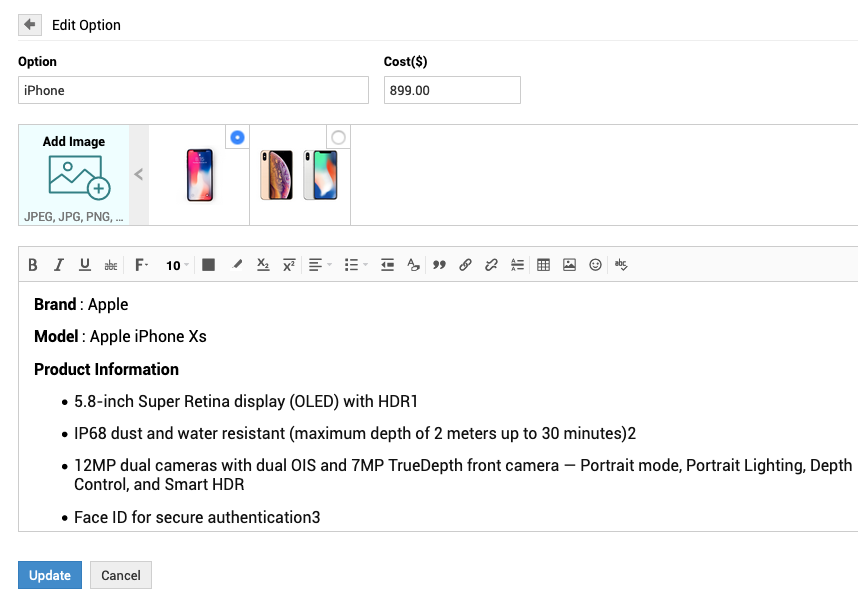The width and height of the screenshot is (858, 612).
Task: Click the '5.8-inch Super Retina display' bullet
Action: (246, 401)
